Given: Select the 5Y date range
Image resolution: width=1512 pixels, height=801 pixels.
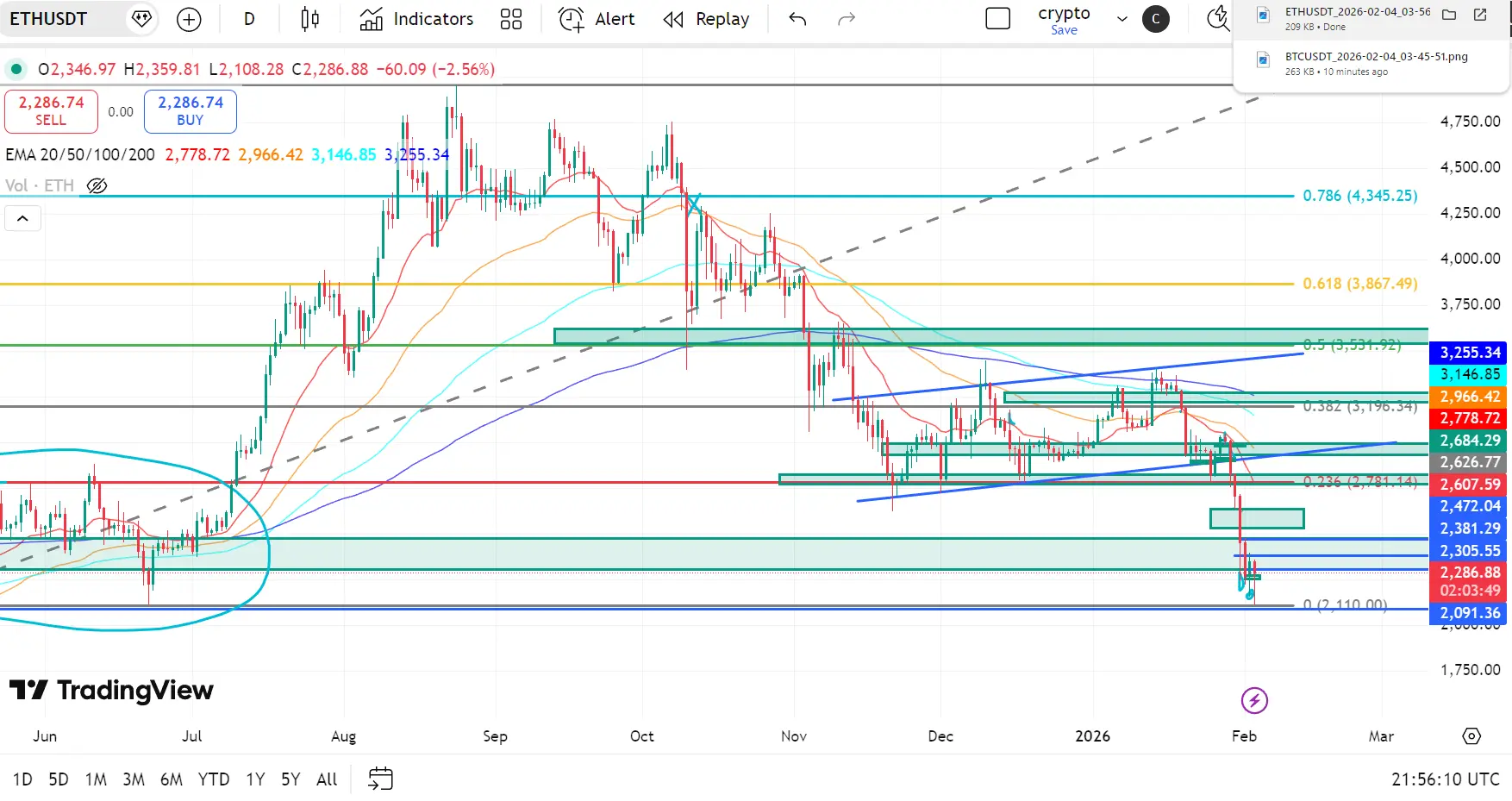Looking at the screenshot, I should pos(291,779).
